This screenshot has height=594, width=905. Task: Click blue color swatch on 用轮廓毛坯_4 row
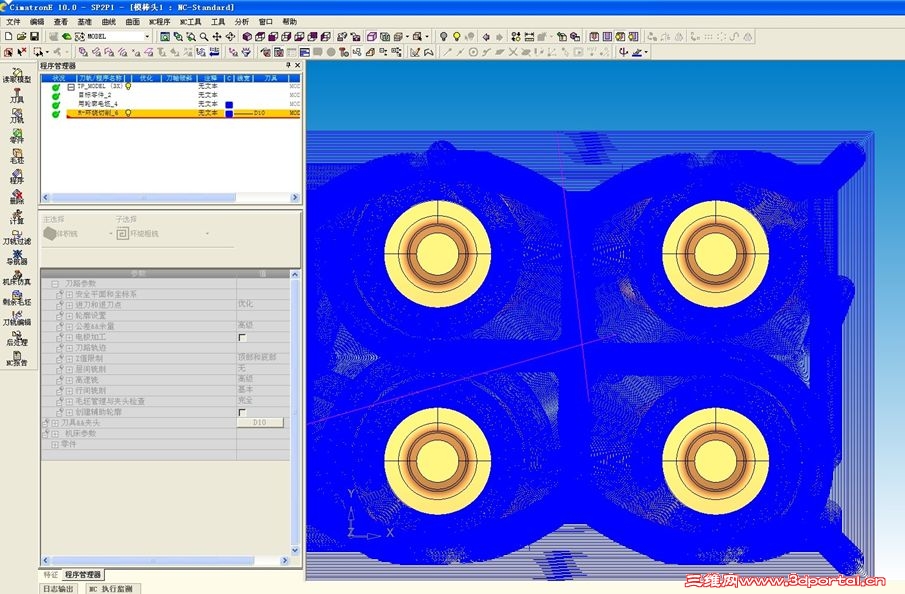[x=229, y=104]
